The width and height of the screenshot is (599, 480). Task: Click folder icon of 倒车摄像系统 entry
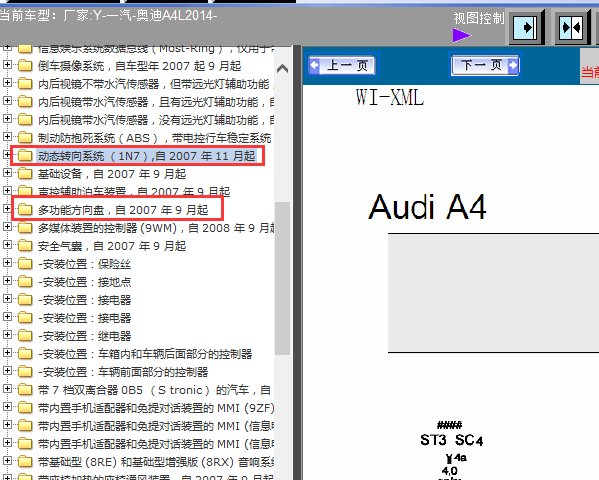[x=25, y=66]
